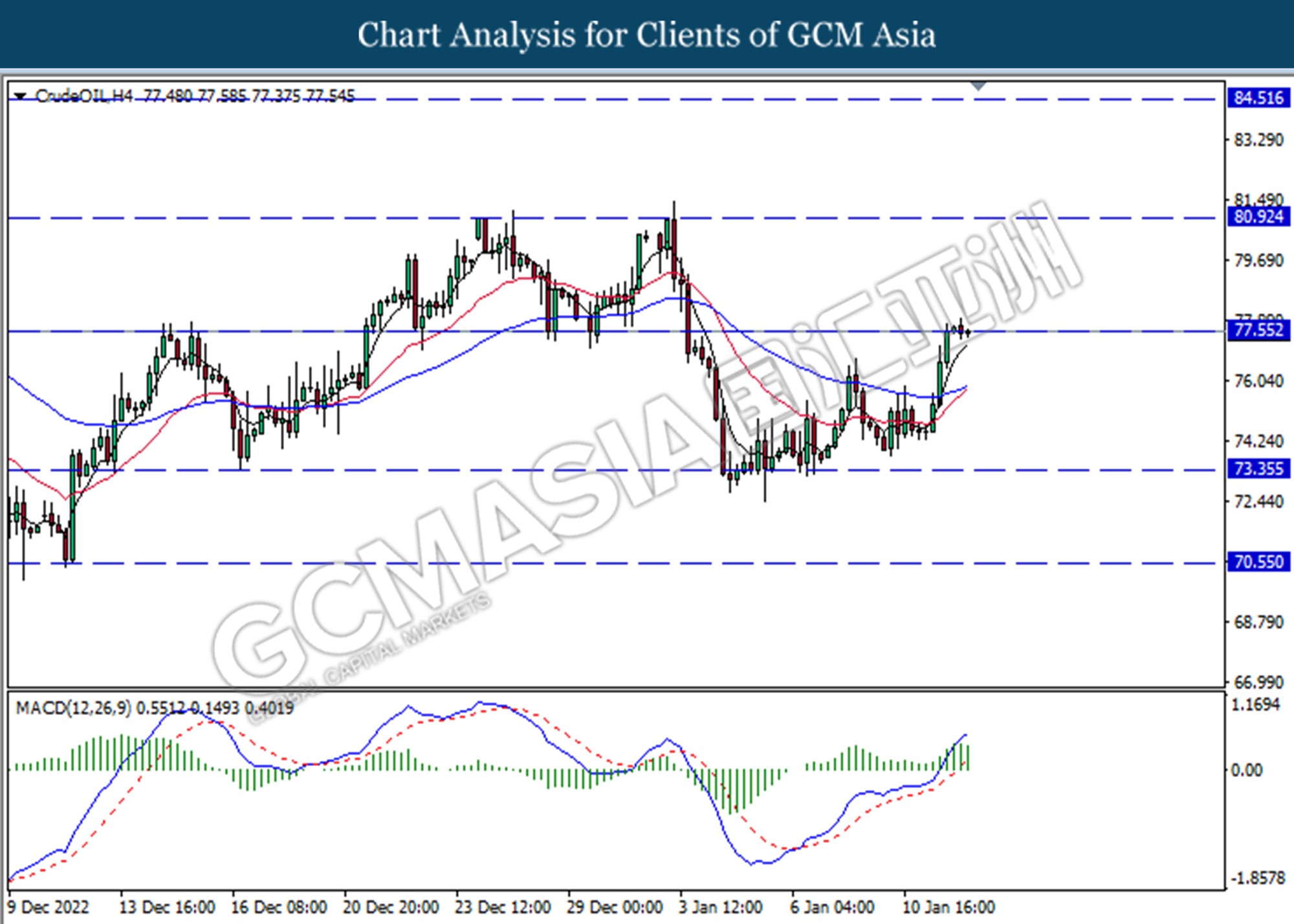Click the 9 Dec 2022 date label
Viewport: 1294px width, 924px height.
pos(48,907)
